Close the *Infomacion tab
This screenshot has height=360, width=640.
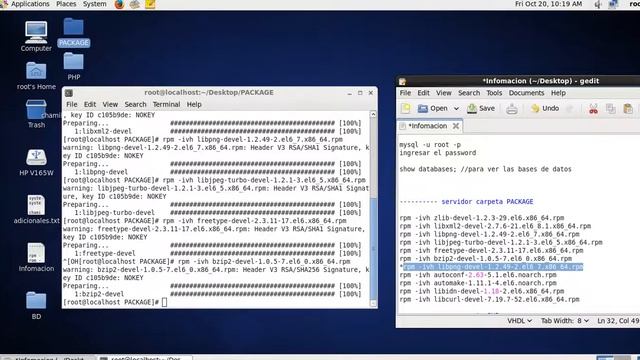tap(456, 126)
